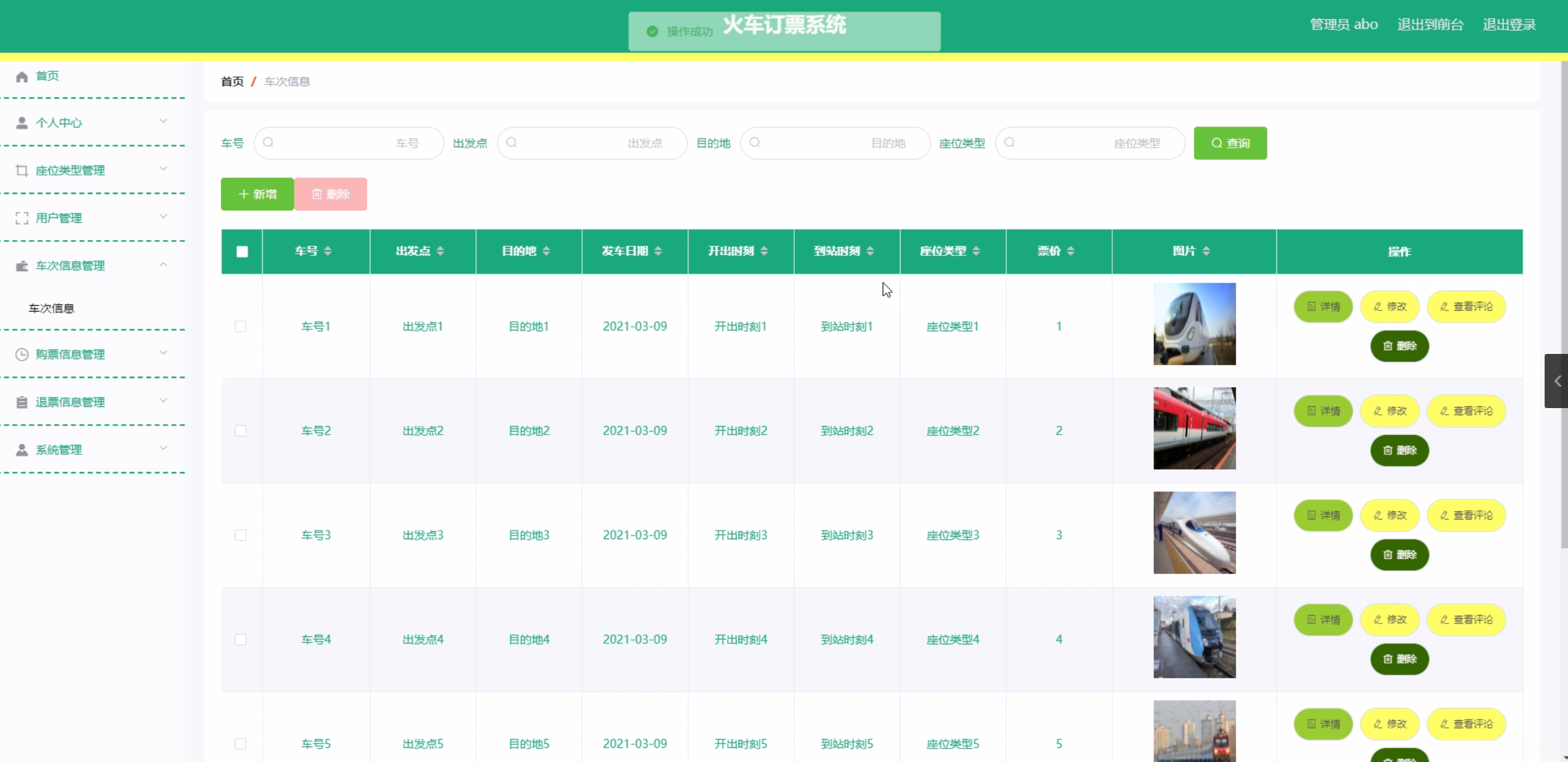The image size is (1568, 762).
Task: Click the clipboard icon beside 退票信息管理
Action: tap(22, 403)
